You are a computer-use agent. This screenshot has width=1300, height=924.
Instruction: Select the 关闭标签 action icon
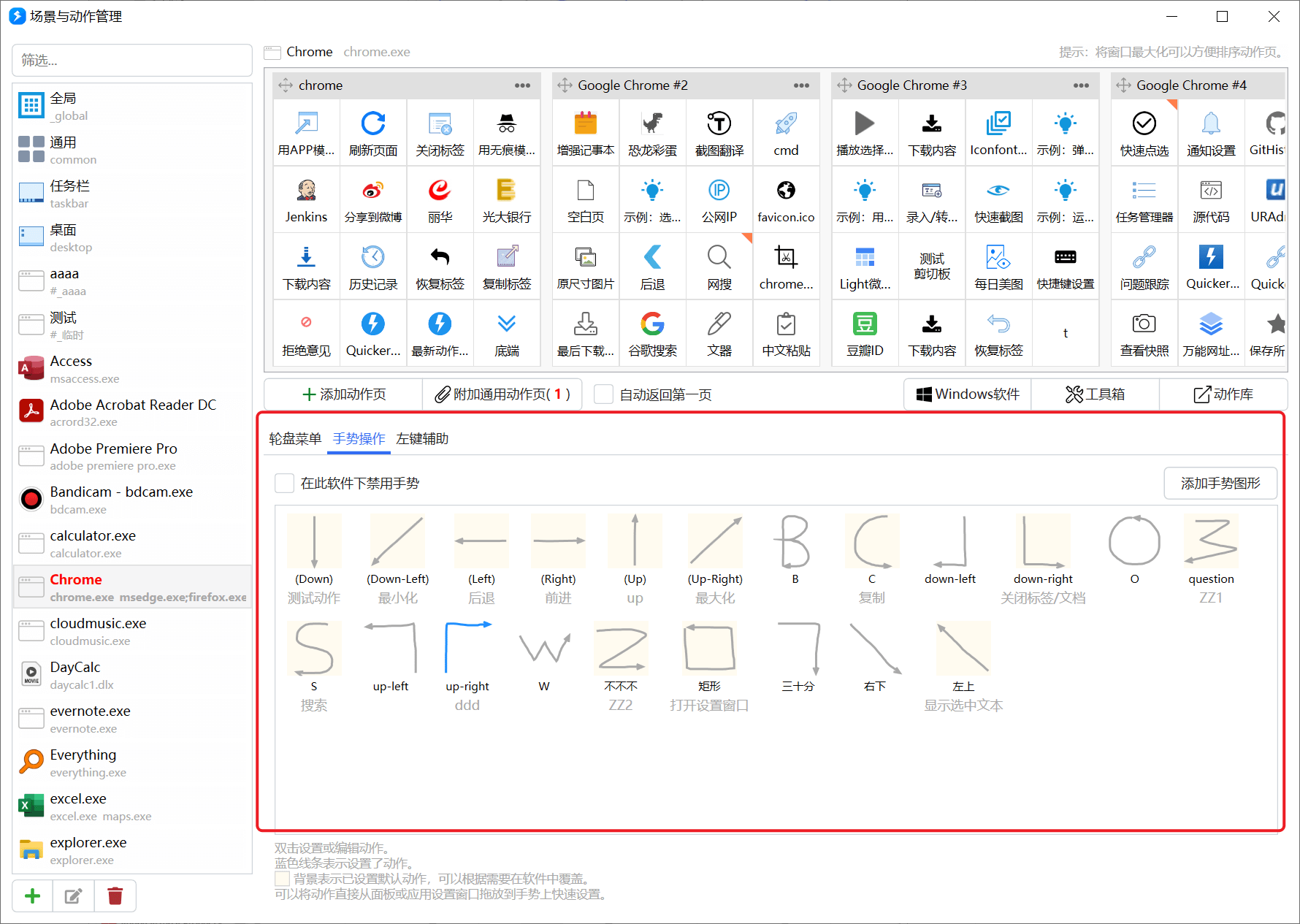tap(440, 123)
